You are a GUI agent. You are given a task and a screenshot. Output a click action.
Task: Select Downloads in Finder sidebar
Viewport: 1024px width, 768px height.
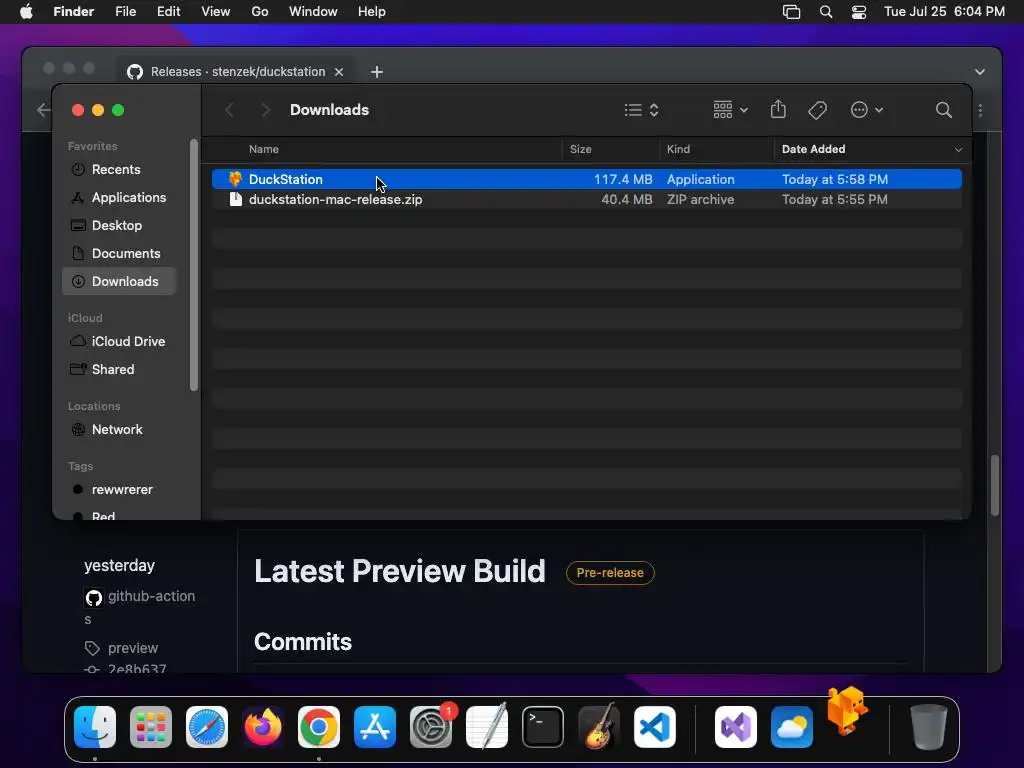(119, 281)
